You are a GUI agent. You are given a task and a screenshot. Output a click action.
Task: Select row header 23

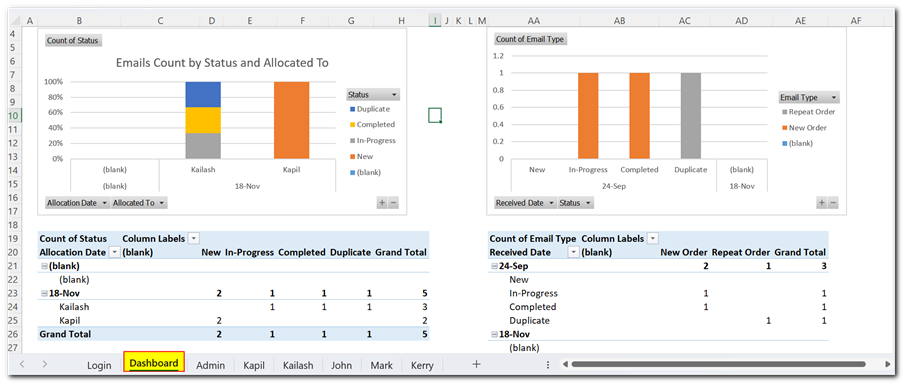click(x=14, y=293)
